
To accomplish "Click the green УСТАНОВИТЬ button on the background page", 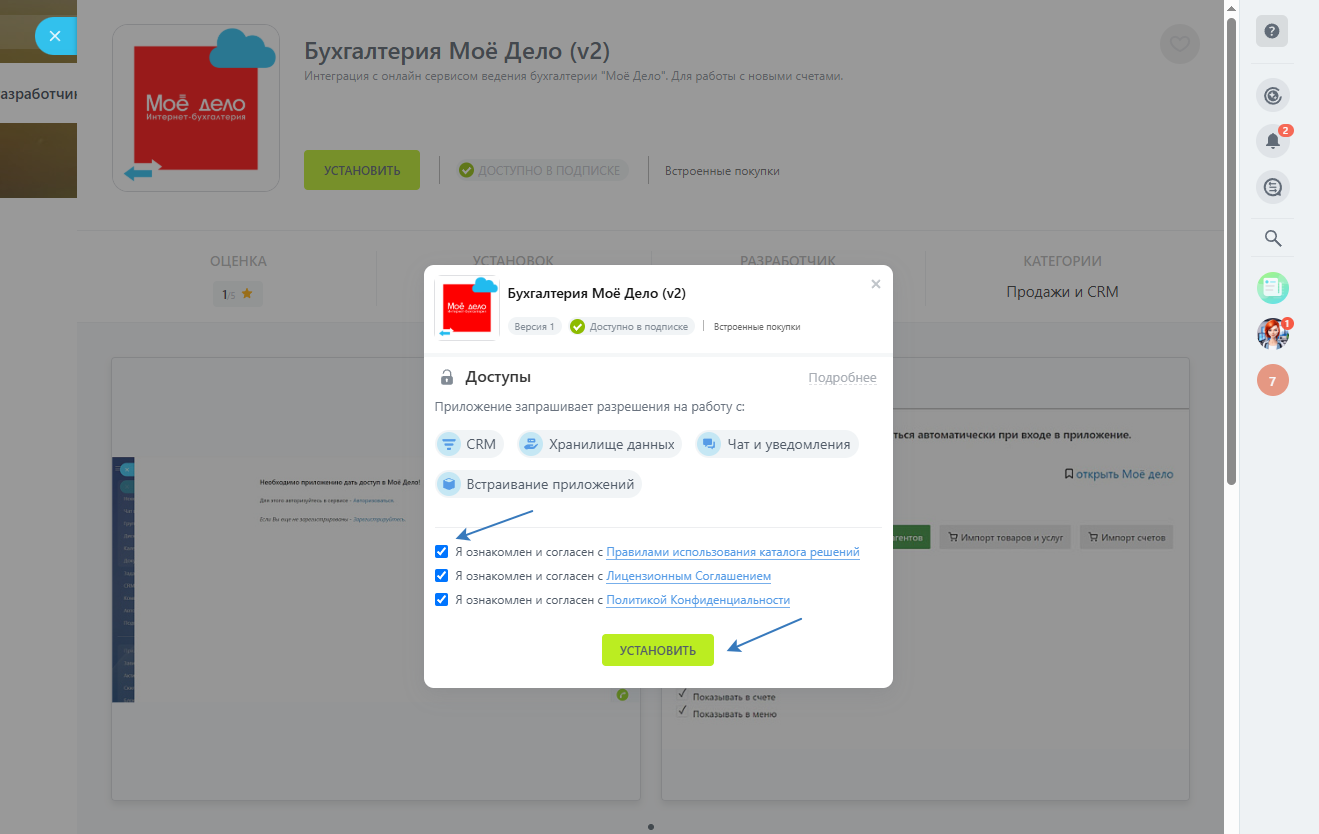I will pyautogui.click(x=362, y=170).
